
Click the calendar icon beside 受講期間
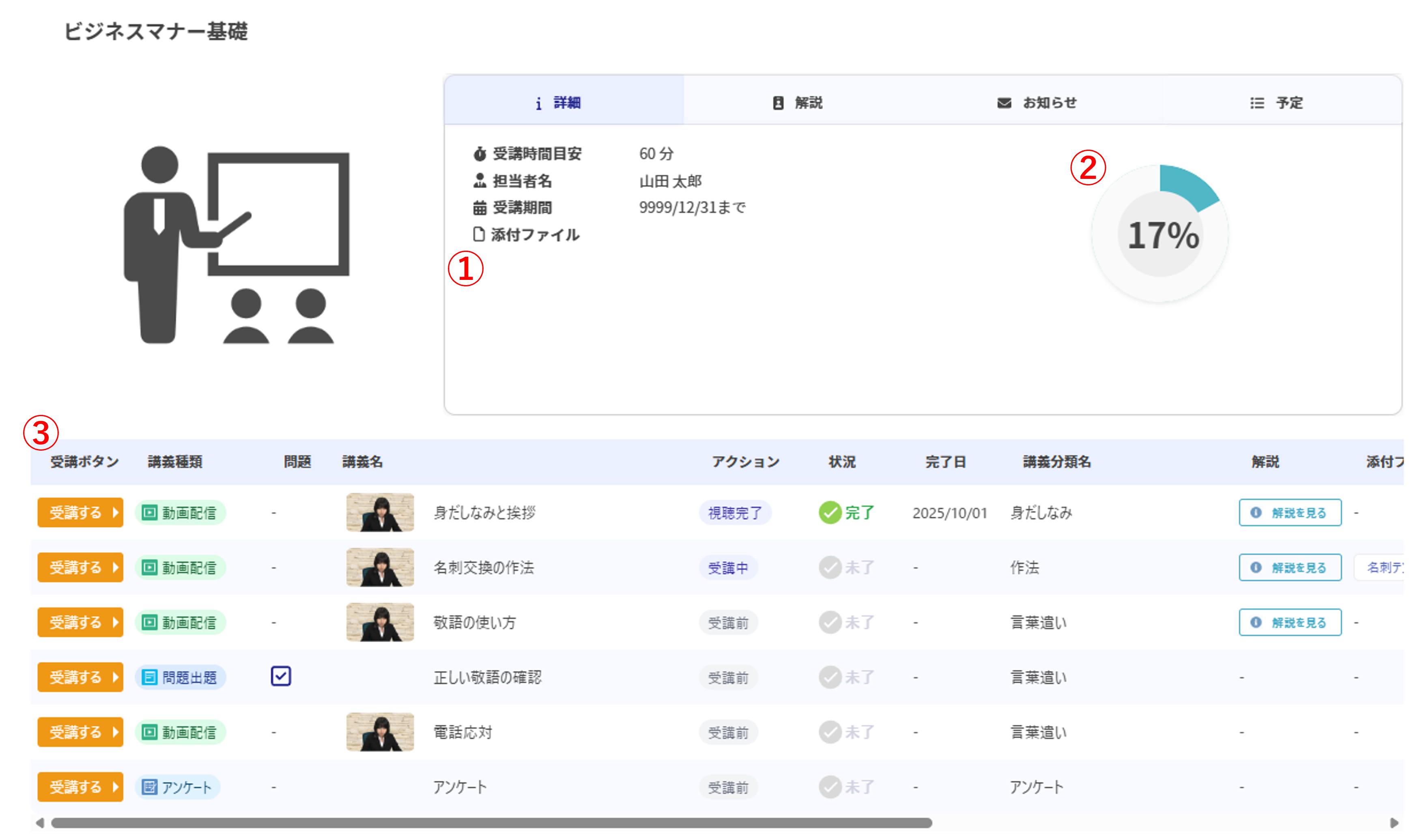[480, 208]
